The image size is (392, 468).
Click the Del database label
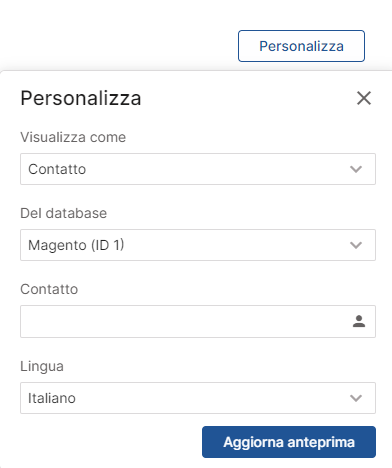click(x=64, y=213)
